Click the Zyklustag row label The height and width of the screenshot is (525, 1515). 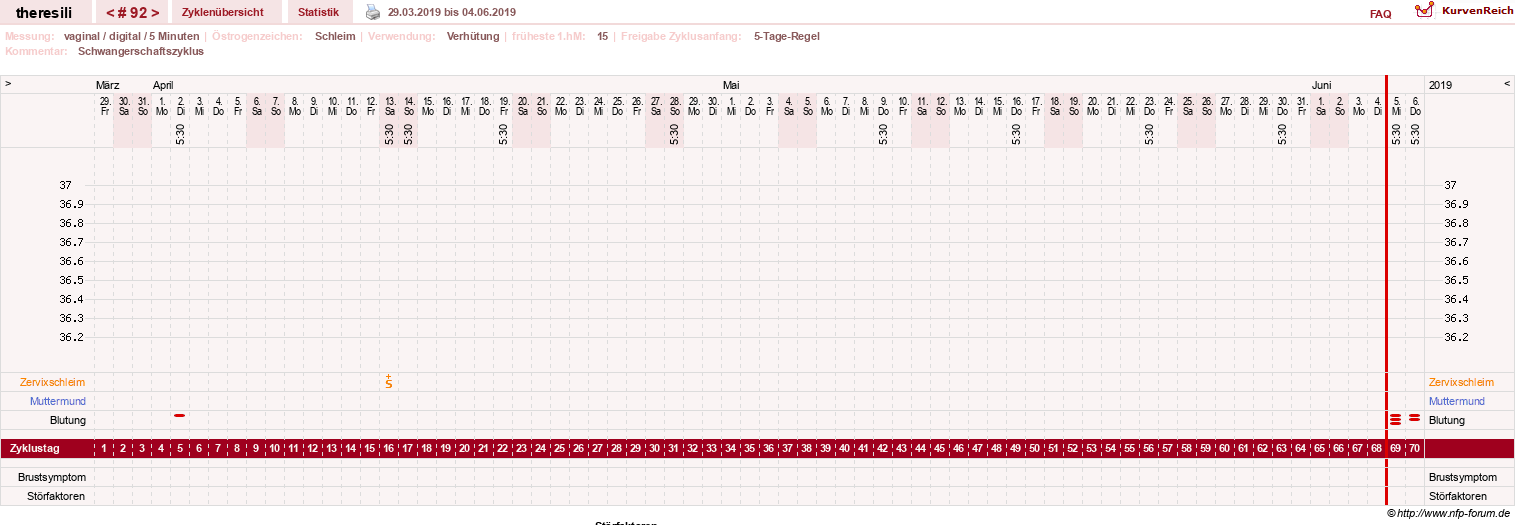[34, 449]
